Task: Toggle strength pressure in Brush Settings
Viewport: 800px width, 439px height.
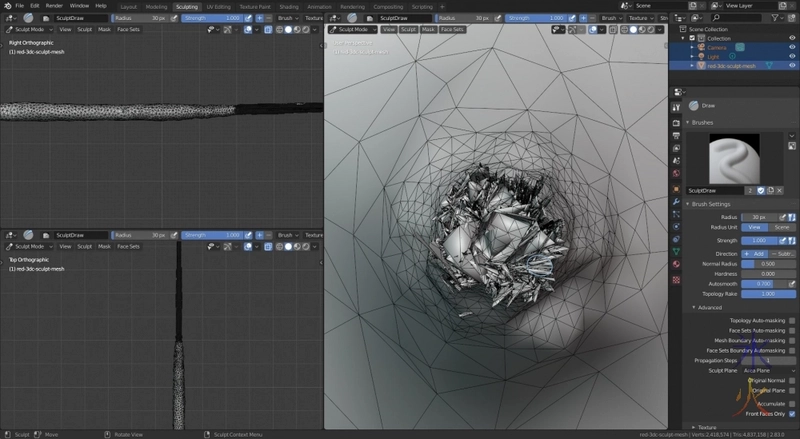Action: click(x=783, y=240)
